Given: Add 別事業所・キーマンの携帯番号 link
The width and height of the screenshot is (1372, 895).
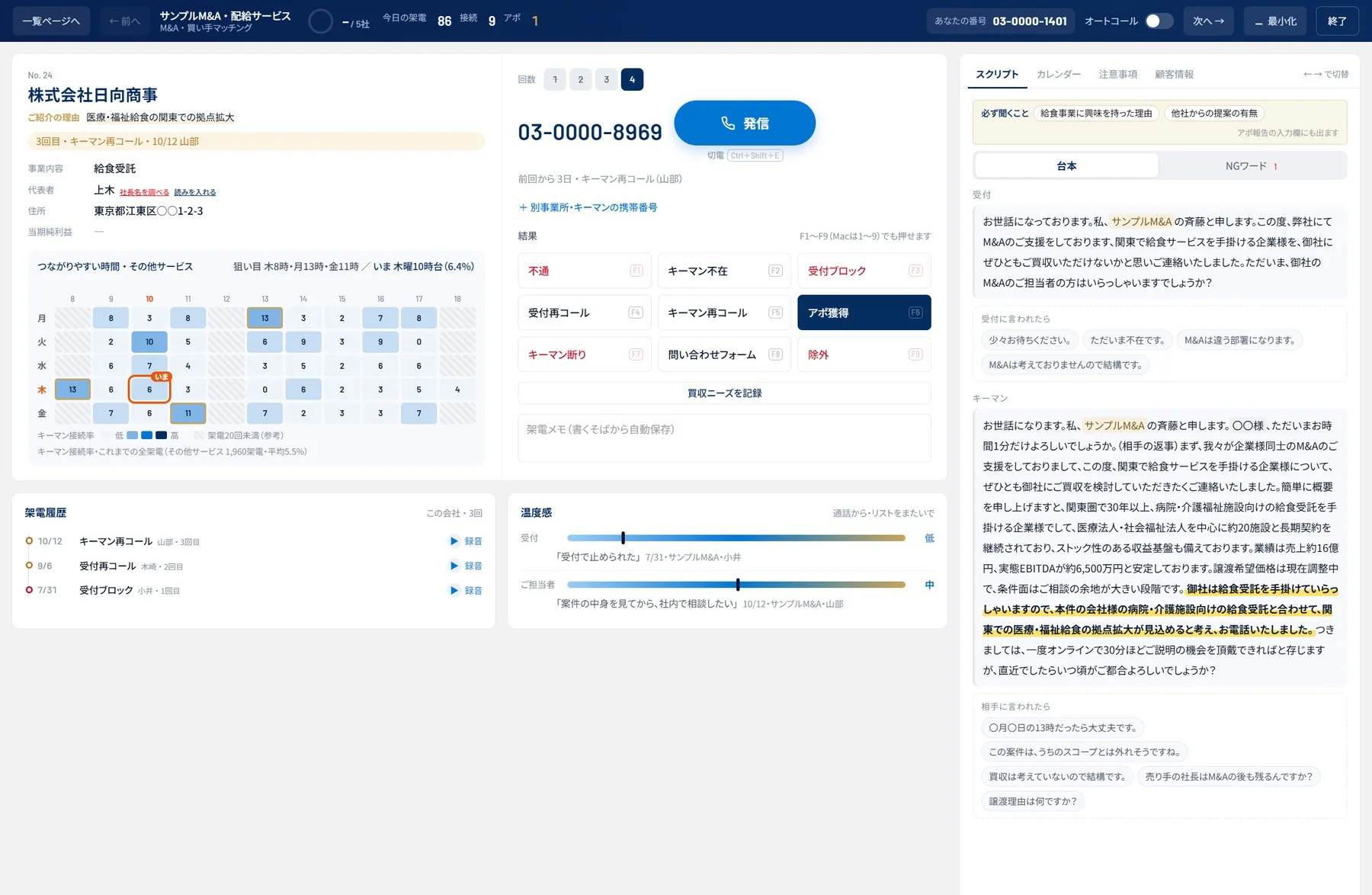Looking at the screenshot, I should point(588,207).
